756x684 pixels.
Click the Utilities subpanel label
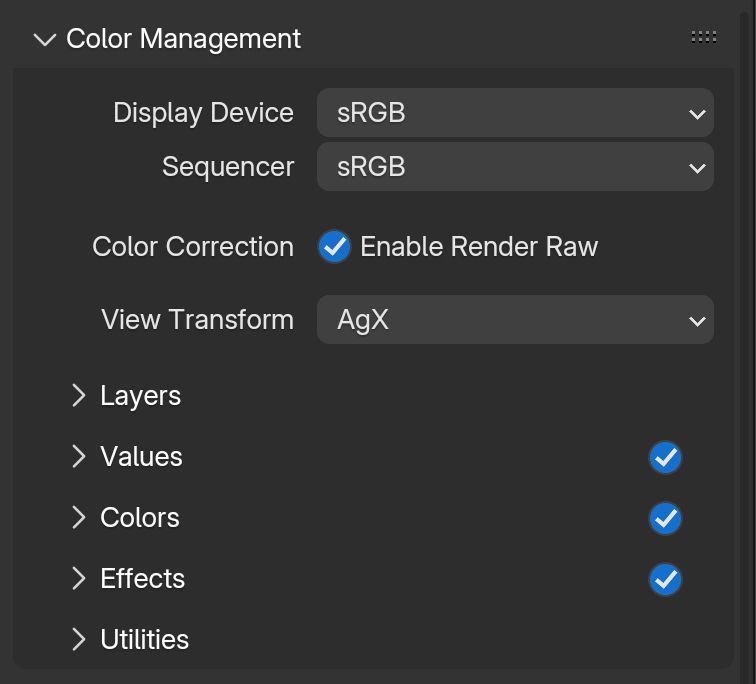click(x=145, y=640)
